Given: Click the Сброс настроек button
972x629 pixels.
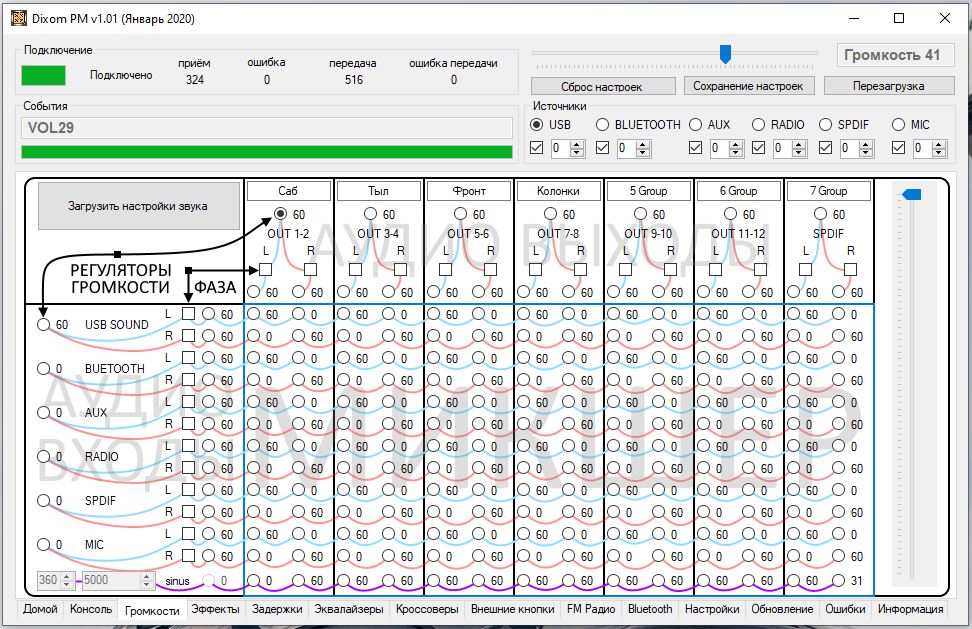Looking at the screenshot, I should 602,86.
